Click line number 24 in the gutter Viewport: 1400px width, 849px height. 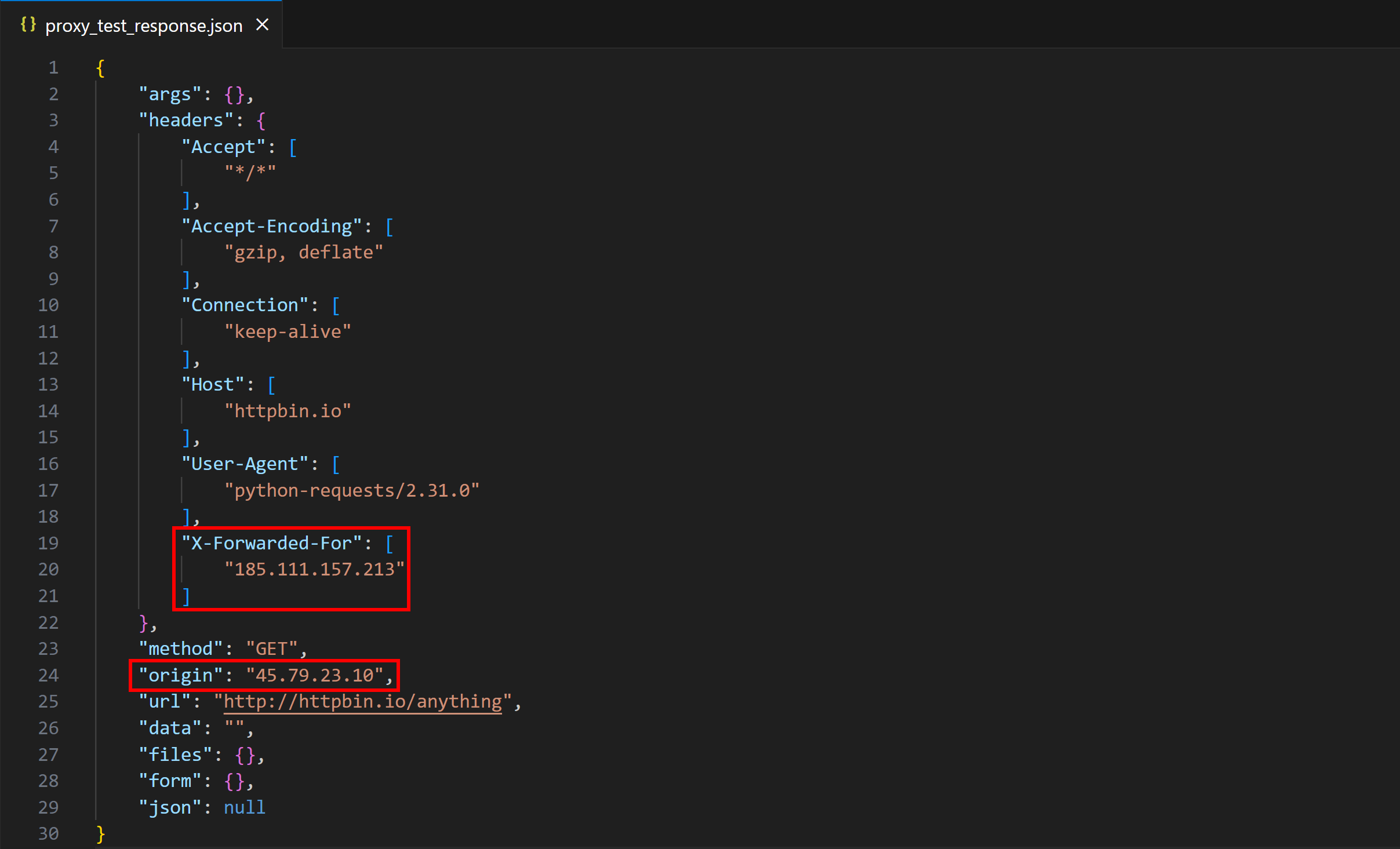(x=49, y=675)
